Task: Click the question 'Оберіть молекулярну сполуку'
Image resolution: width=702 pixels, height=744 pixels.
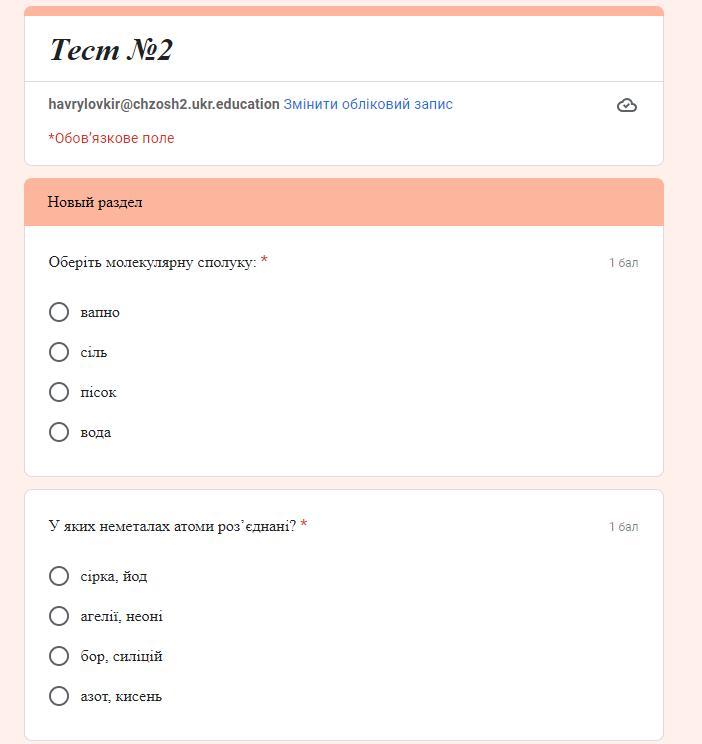Action: (x=152, y=262)
